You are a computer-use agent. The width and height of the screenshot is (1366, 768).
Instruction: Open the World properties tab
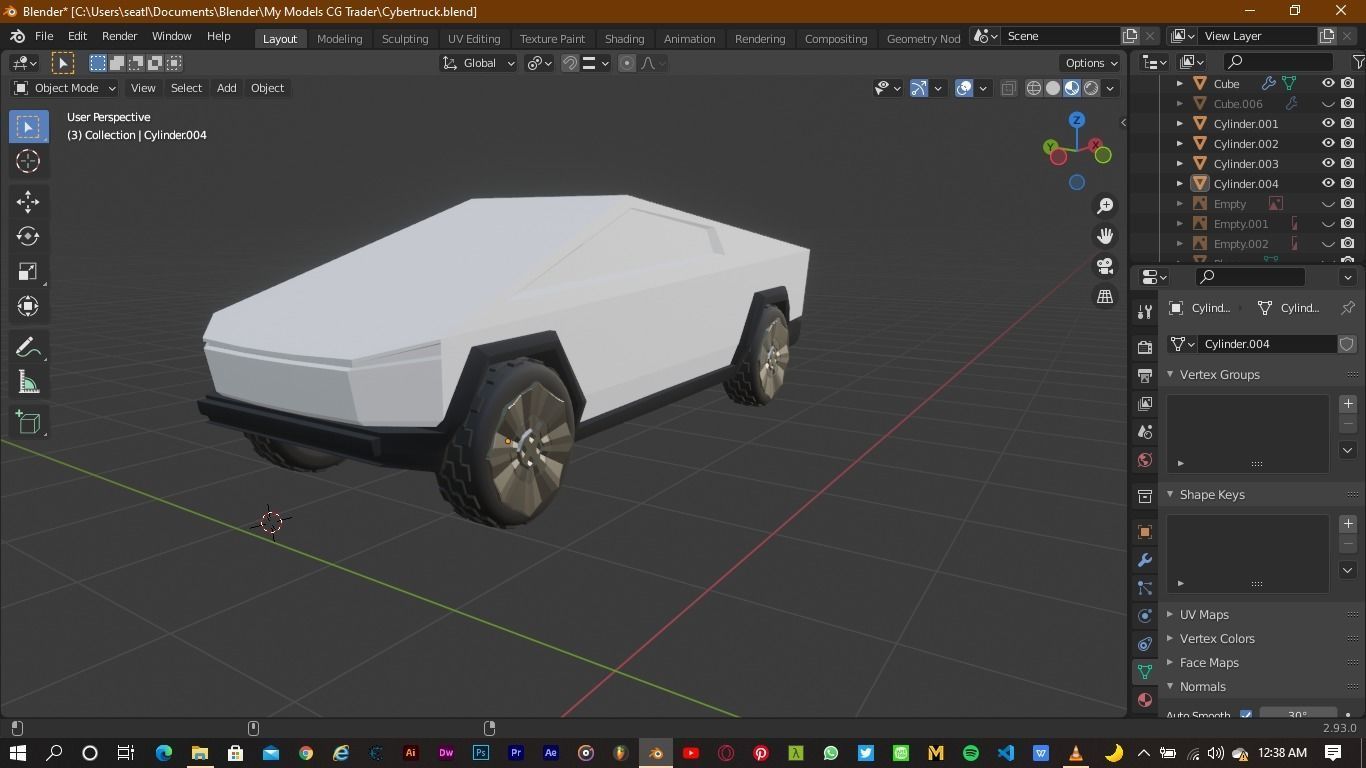point(1145,460)
